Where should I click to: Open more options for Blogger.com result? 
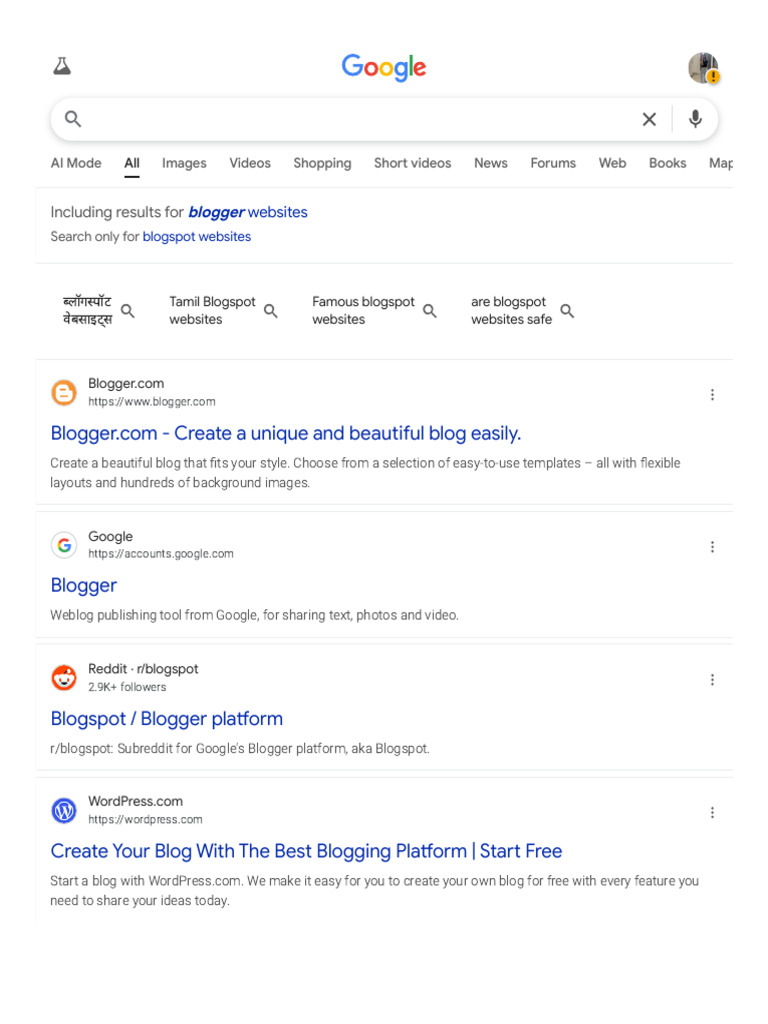(x=712, y=395)
